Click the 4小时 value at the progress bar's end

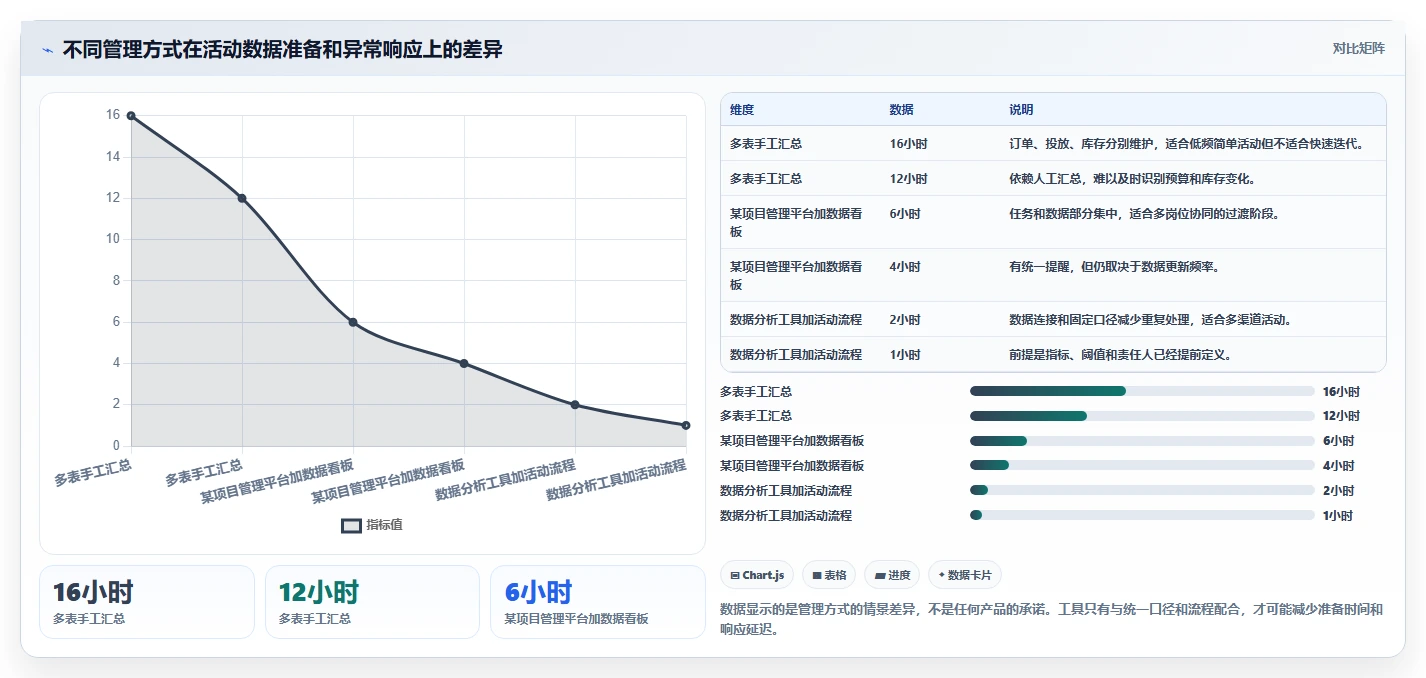(x=1338, y=466)
